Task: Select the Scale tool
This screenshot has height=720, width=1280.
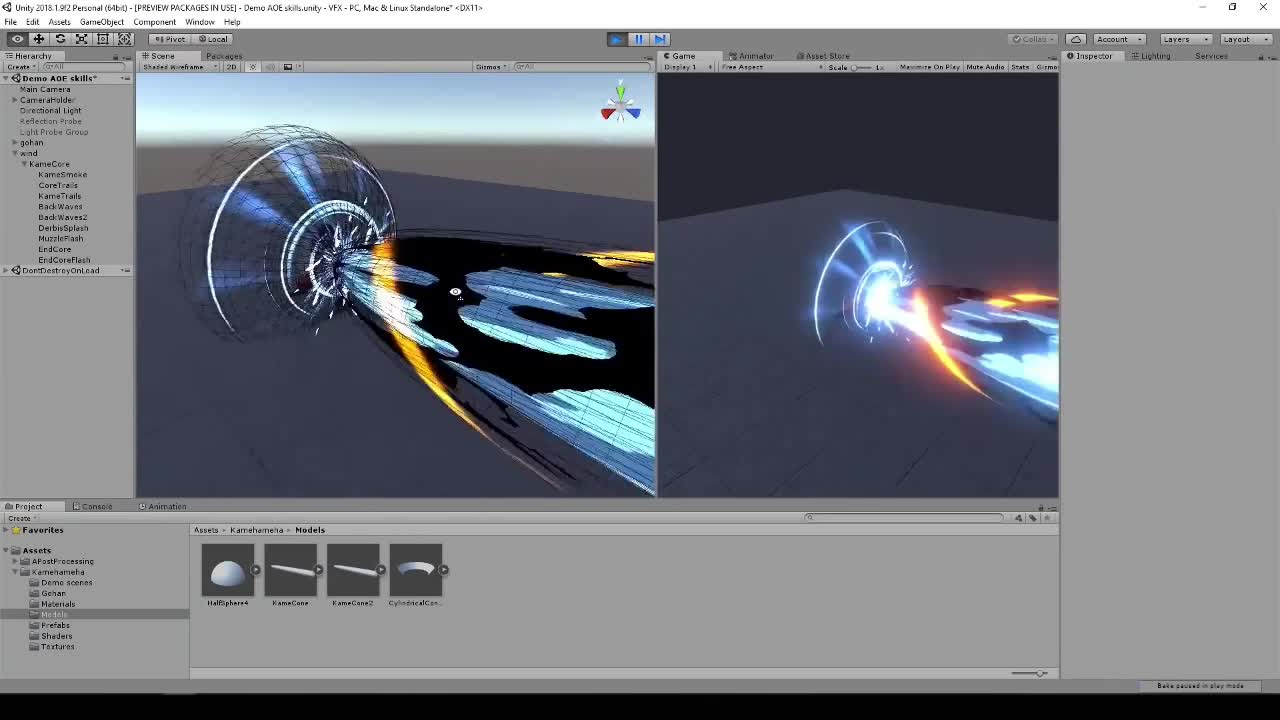Action: pyautogui.click(x=81, y=39)
